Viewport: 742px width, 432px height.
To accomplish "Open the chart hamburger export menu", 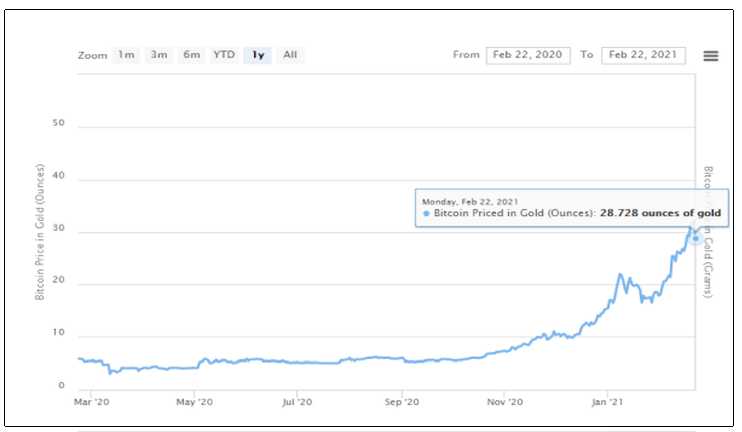I will point(710,56).
